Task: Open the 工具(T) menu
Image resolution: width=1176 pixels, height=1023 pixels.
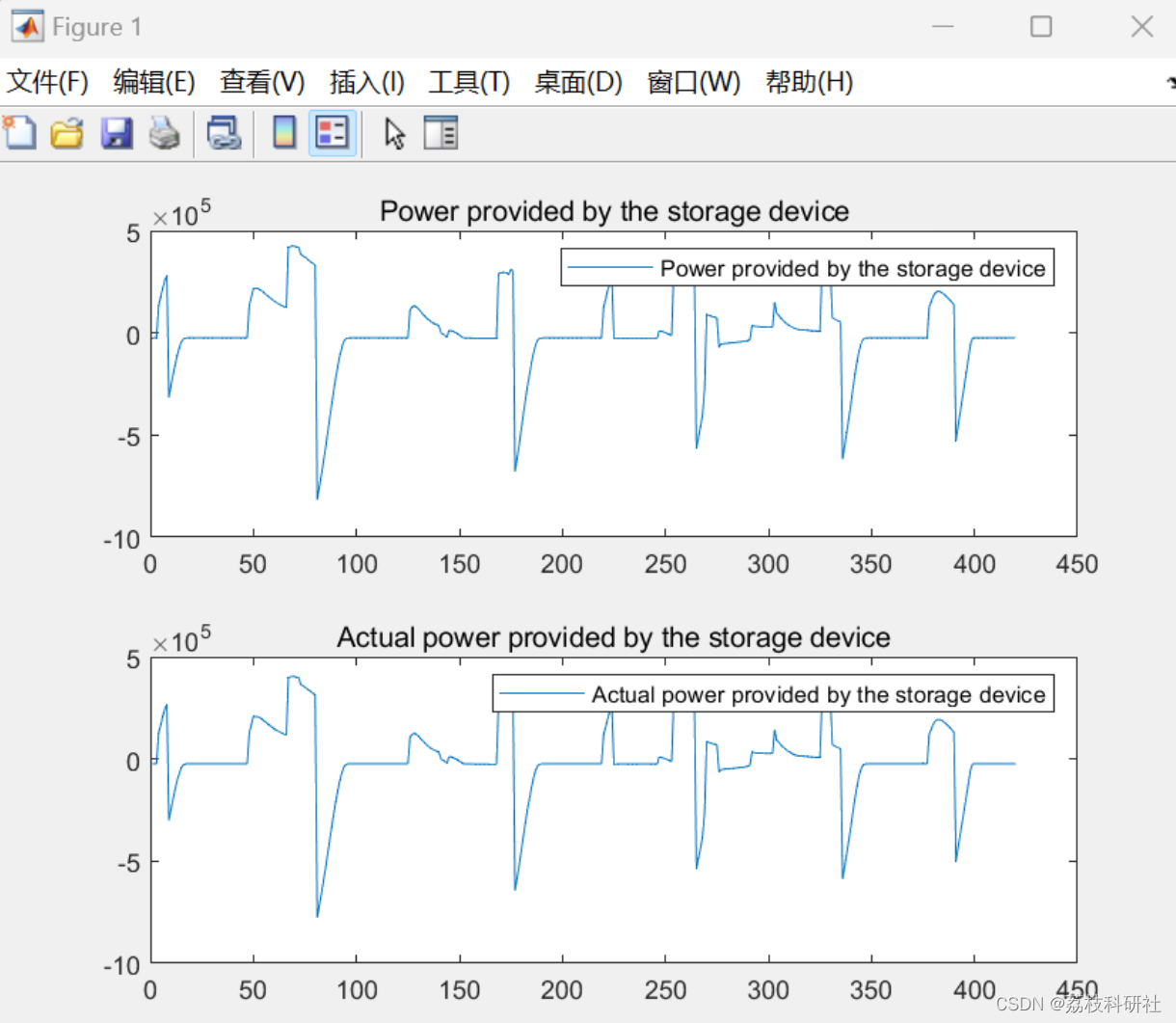Action: tap(469, 82)
